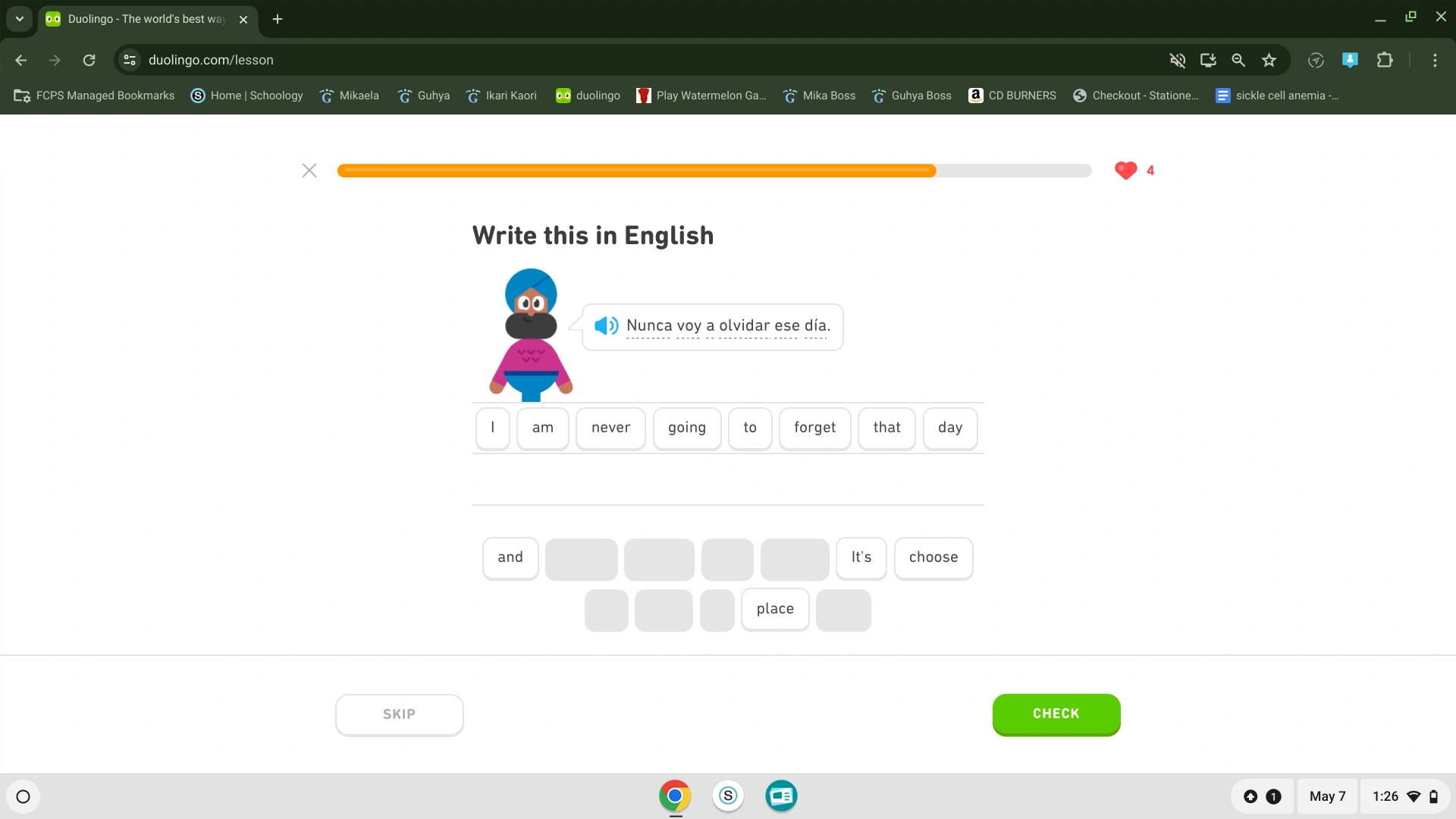Open the Extensions puzzle icon
The height and width of the screenshot is (819, 1456).
pos(1385,60)
